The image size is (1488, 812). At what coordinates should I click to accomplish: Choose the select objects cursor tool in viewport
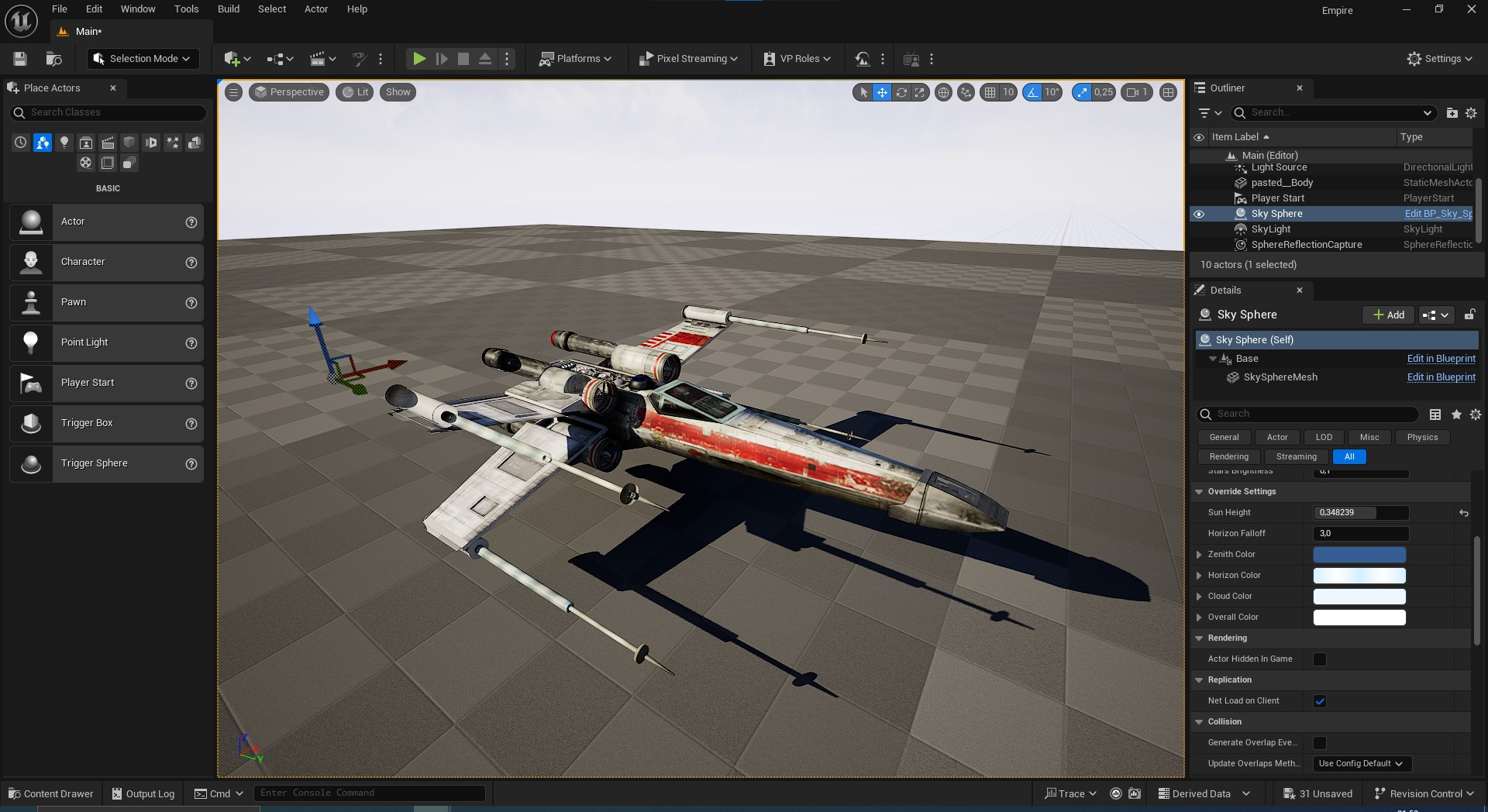[863, 92]
